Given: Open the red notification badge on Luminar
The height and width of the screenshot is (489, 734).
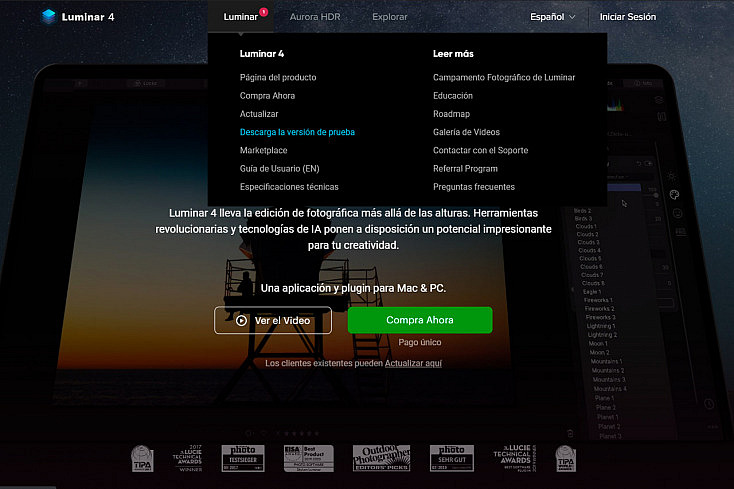Looking at the screenshot, I should (x=264, y=12).
